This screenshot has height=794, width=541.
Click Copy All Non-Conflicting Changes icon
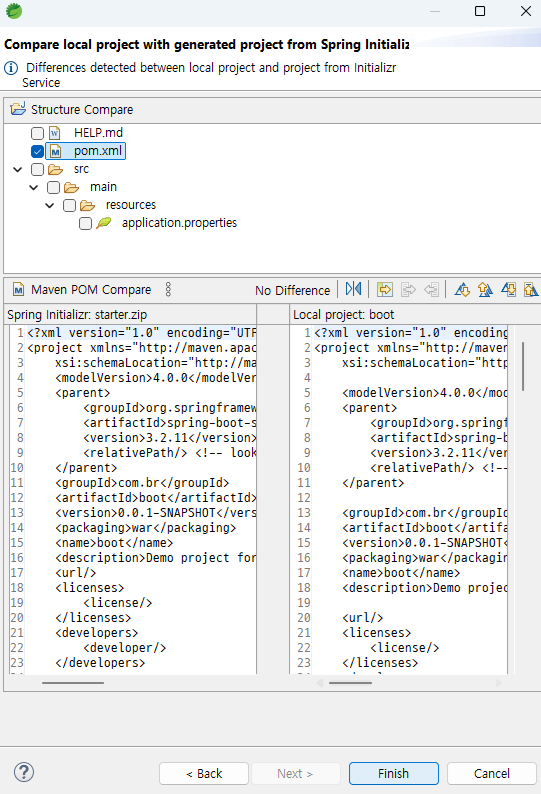384,289
